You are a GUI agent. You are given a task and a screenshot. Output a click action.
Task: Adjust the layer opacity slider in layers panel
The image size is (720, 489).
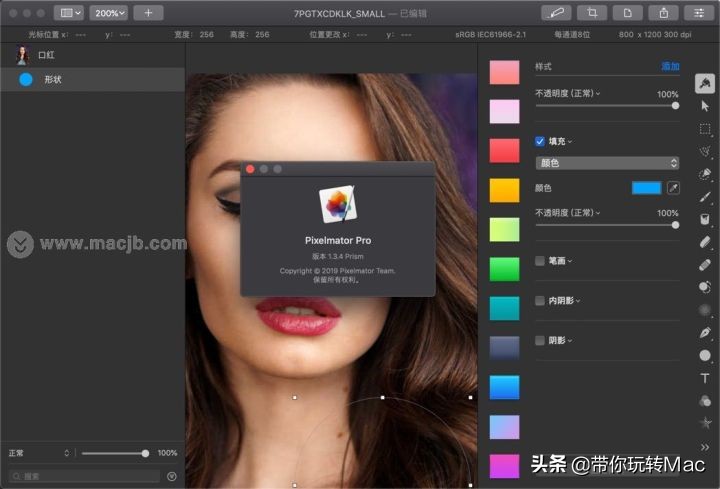coord(145,453)
